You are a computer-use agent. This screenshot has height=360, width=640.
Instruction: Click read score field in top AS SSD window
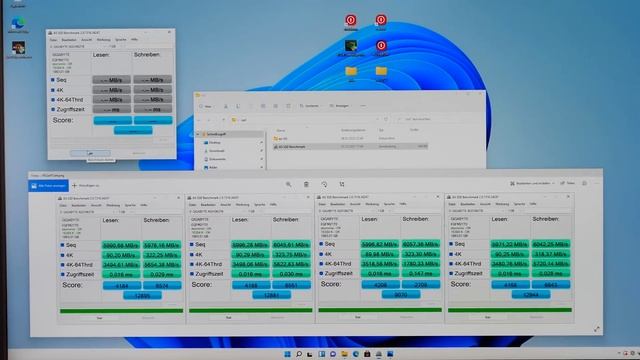click(x=112, y=120)
